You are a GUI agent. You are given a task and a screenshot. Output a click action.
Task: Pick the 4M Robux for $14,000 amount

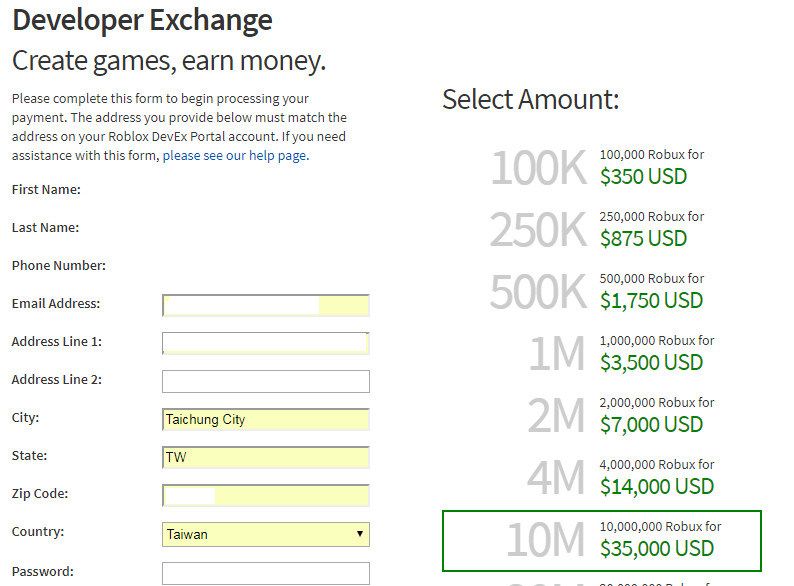coord(602,477)
